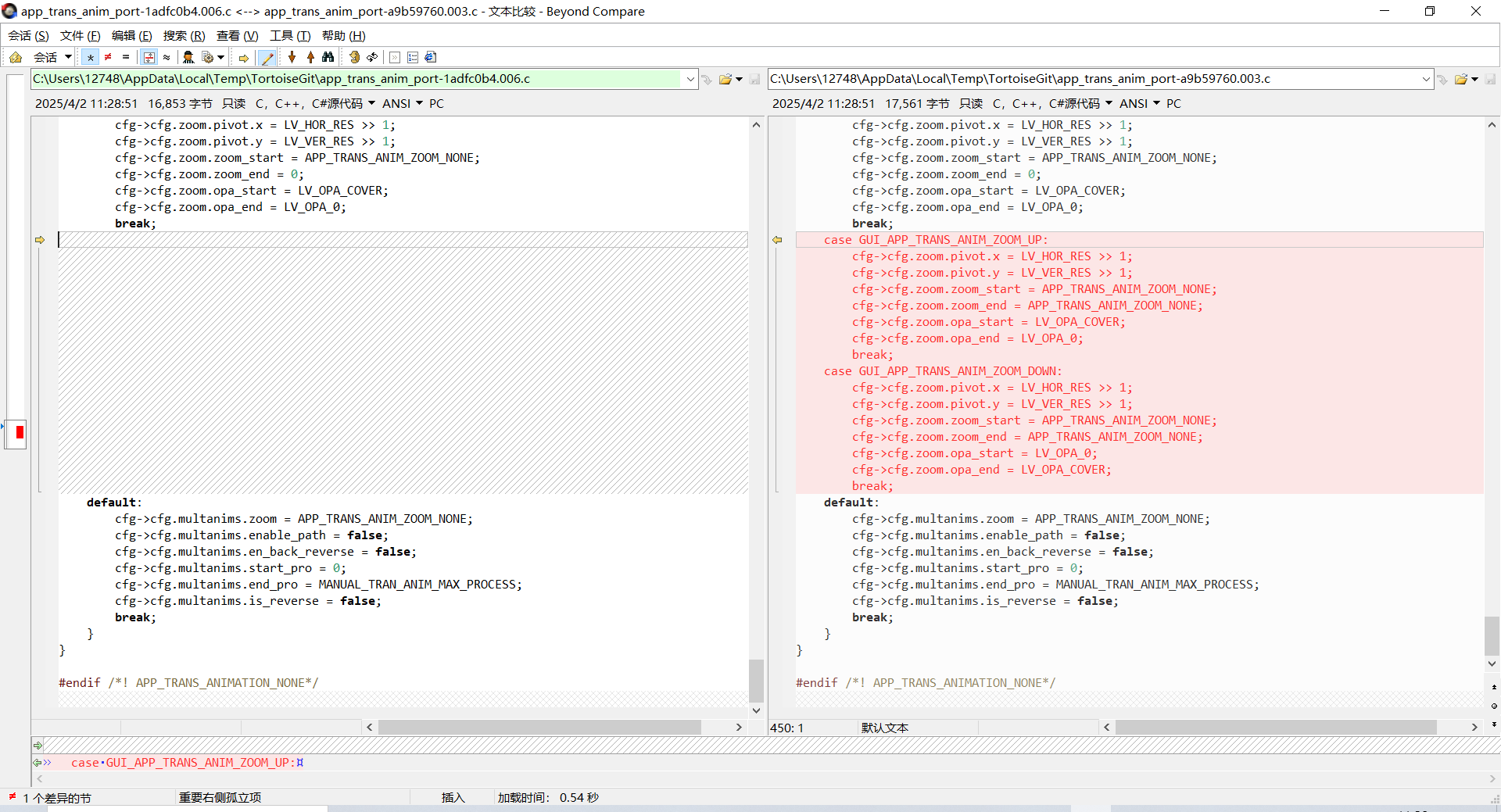Open the 帮助 (H) menu
The width and height of the screenshot is (1501, 812).
(x=343, y=36)
